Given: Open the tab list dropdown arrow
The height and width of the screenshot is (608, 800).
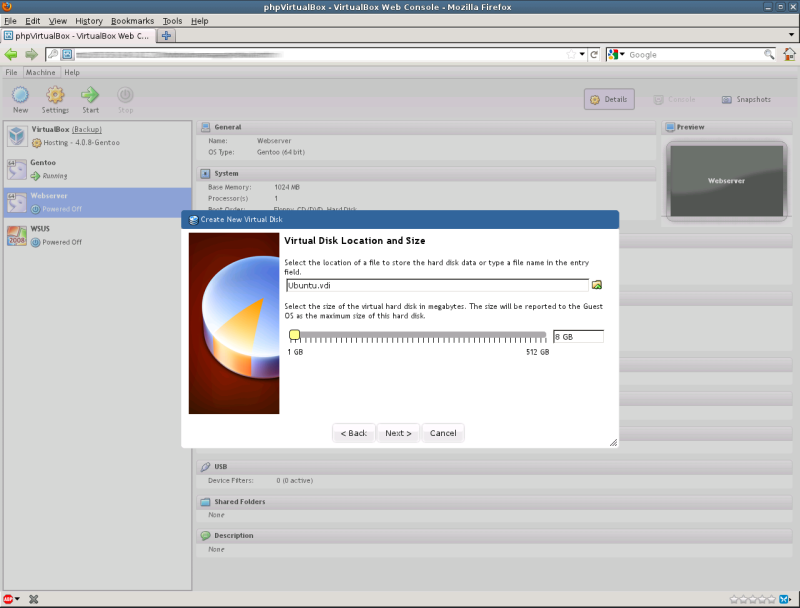Looking at the screenshot, I should pos(791,35).
